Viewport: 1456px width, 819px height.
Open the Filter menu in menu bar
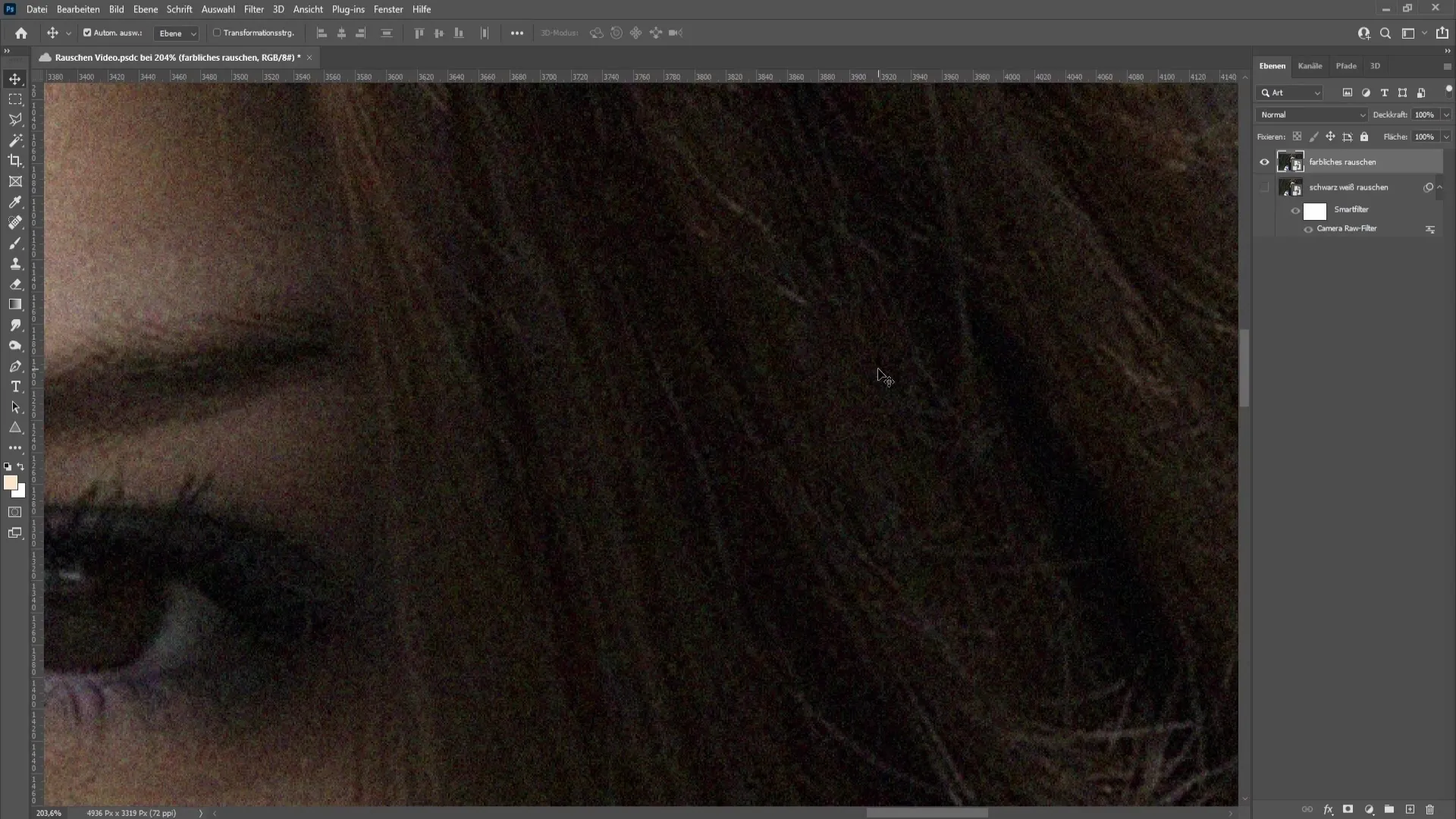[252, 9]
